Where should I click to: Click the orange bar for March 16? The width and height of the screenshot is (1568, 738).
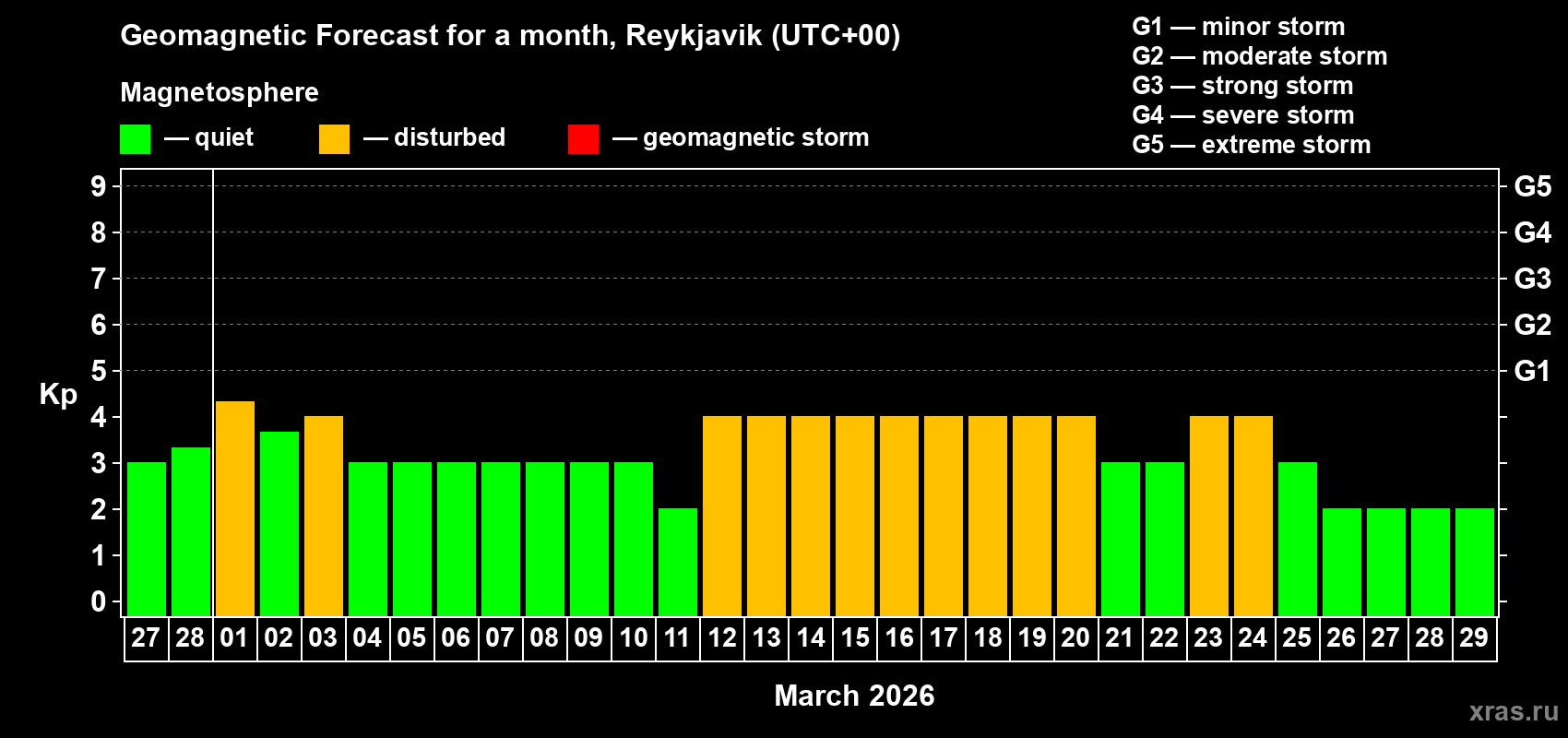click(899, 516)
